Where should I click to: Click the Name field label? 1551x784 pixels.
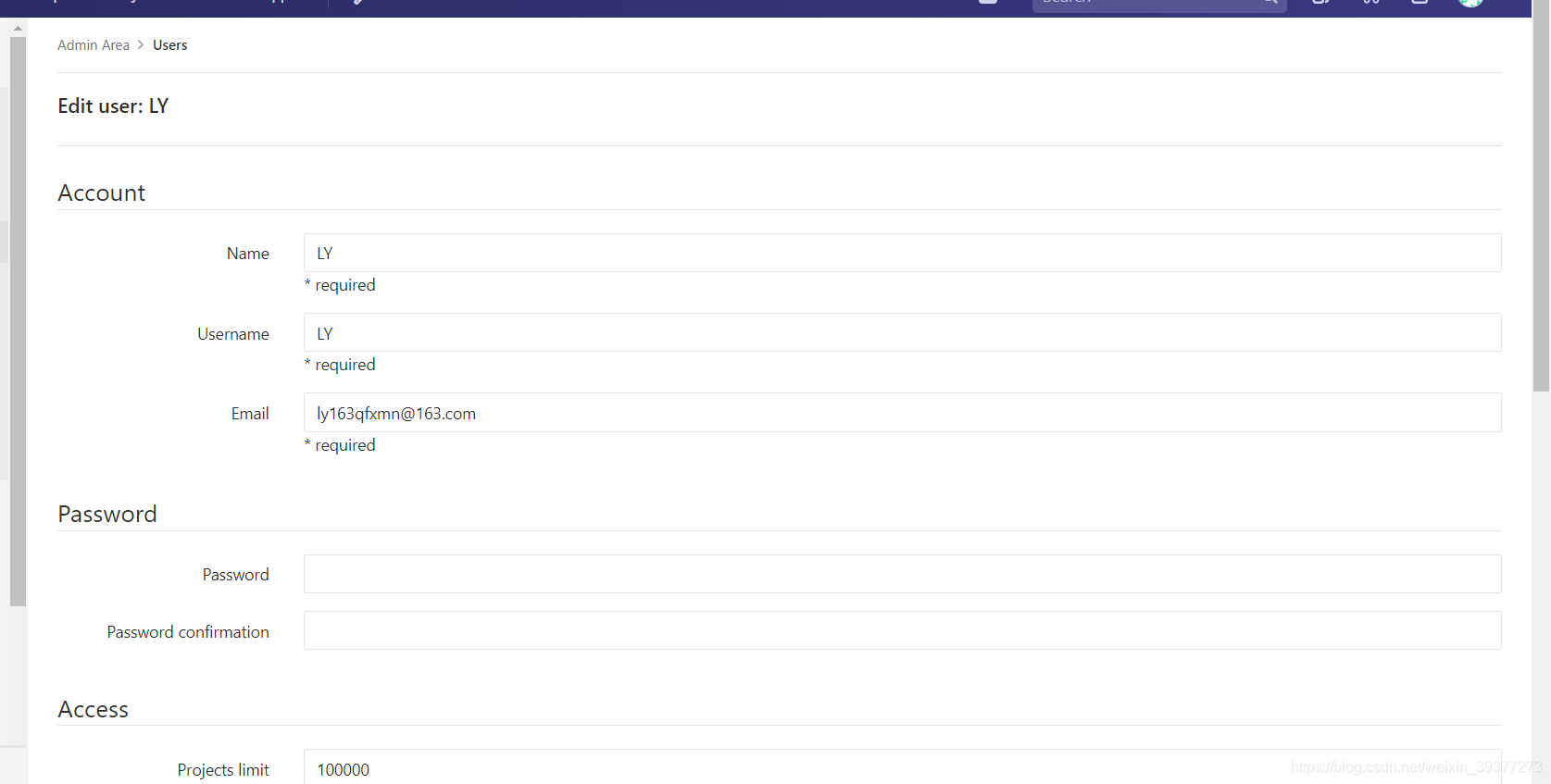[x=248, y=254]
